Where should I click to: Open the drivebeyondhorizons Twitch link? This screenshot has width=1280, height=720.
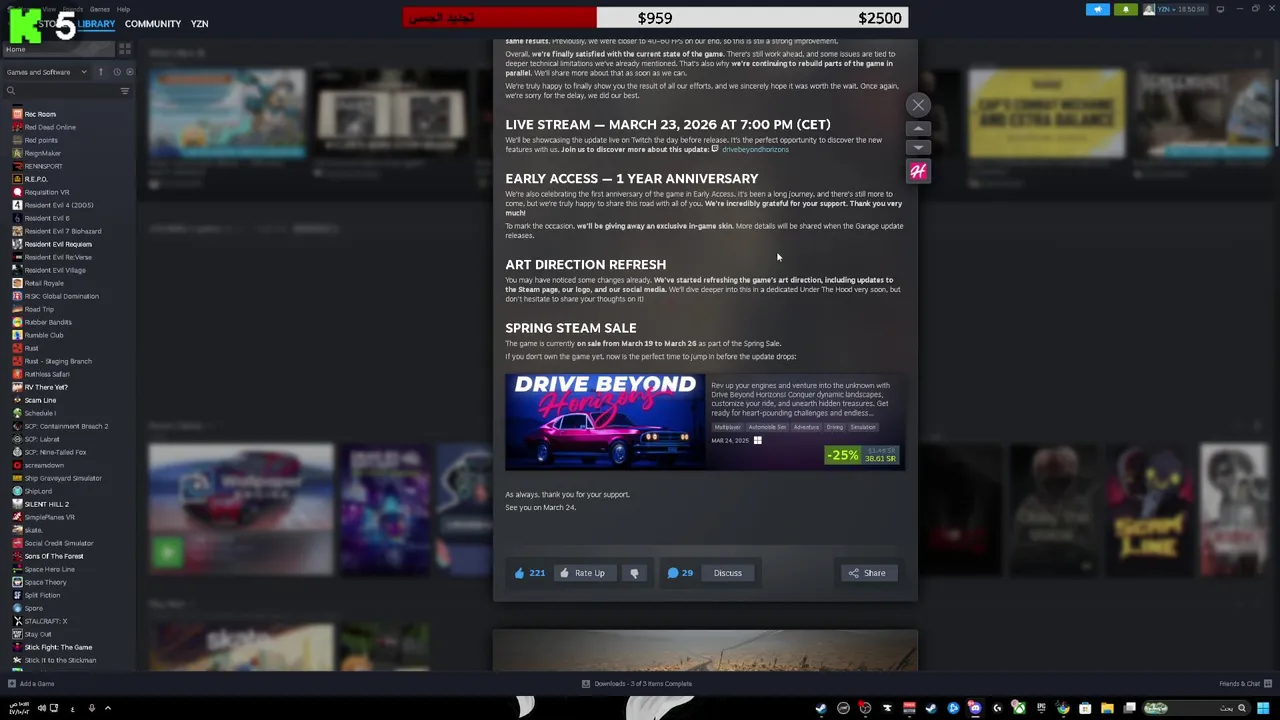pyautogui.click(x=755, y=149)
